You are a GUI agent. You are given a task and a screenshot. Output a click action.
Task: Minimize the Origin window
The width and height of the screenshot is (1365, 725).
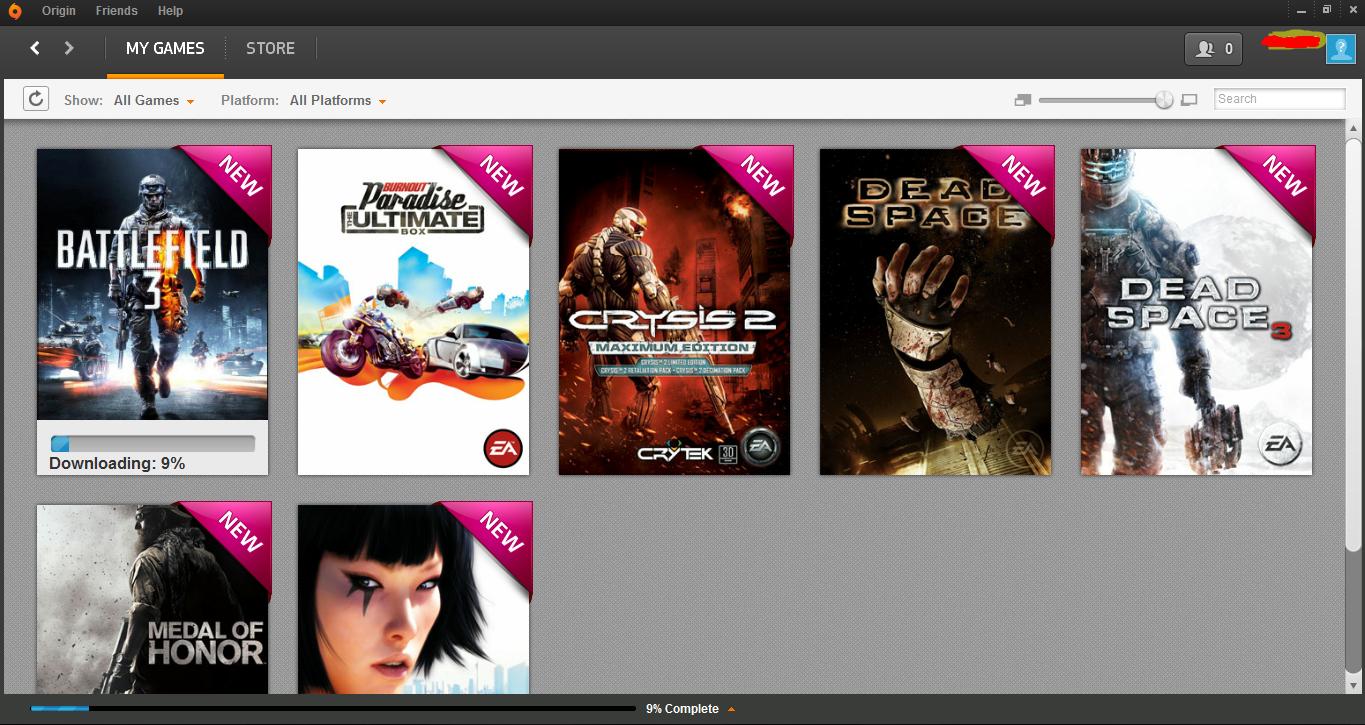(x=1302, y=10)
